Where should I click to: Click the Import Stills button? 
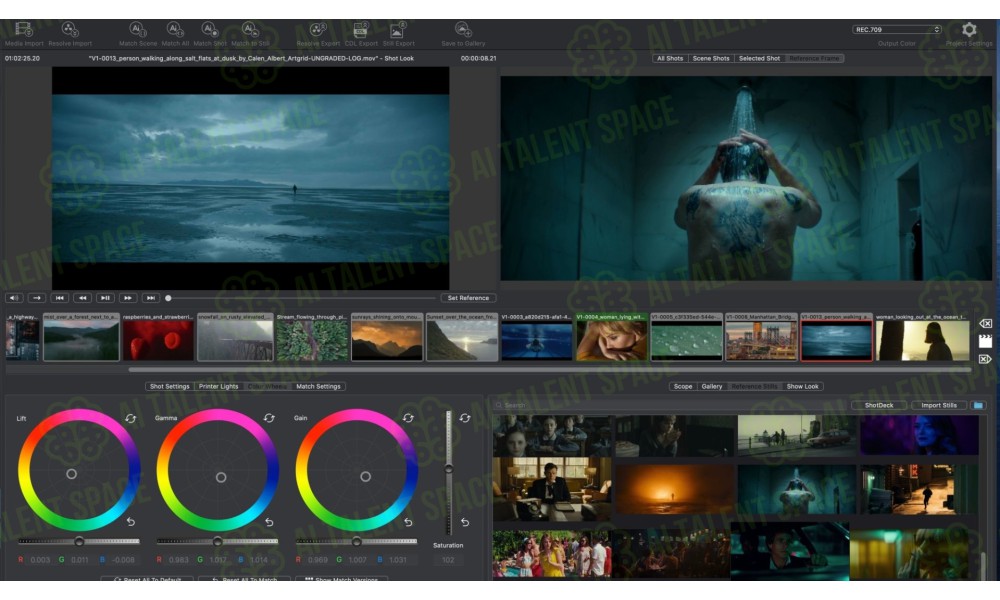click(x=939, y=406)
